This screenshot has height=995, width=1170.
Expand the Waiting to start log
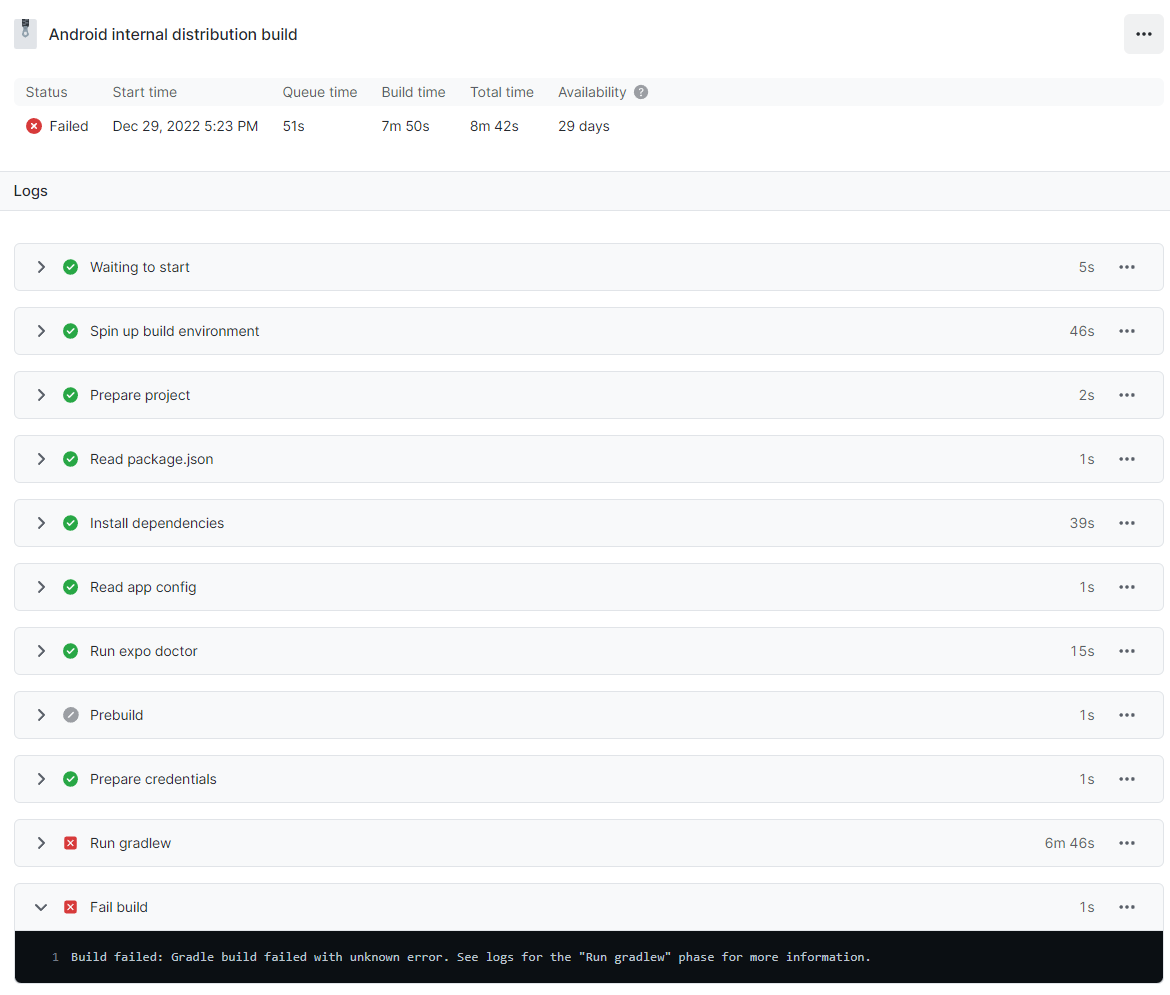[41, 267]
